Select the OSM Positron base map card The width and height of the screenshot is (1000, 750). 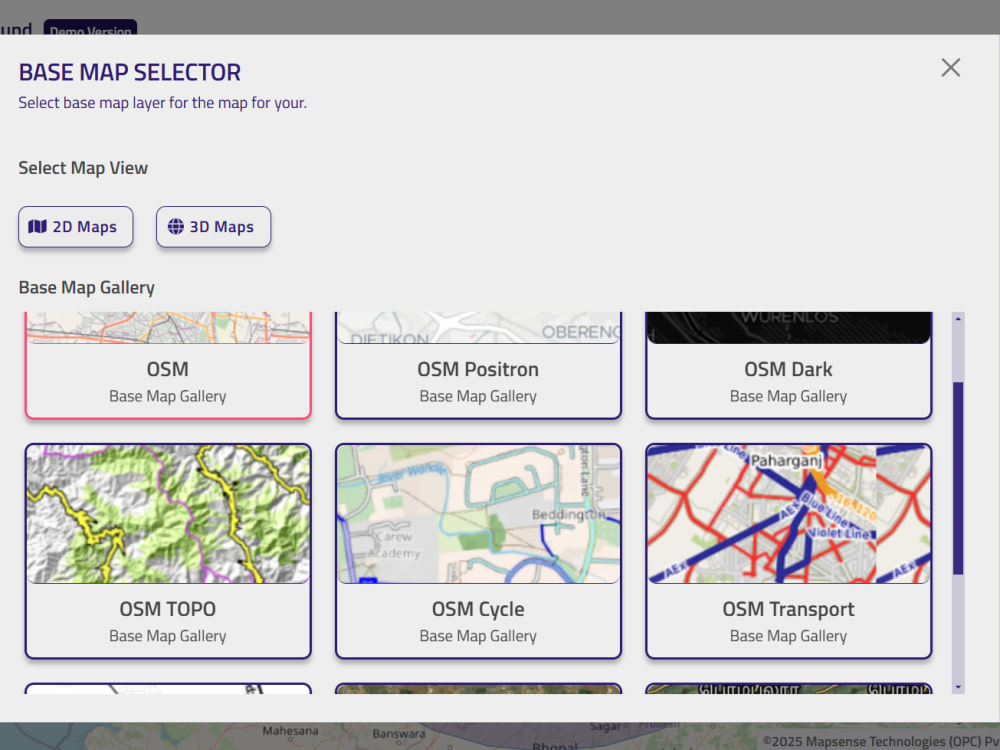[x=478, y=365]
